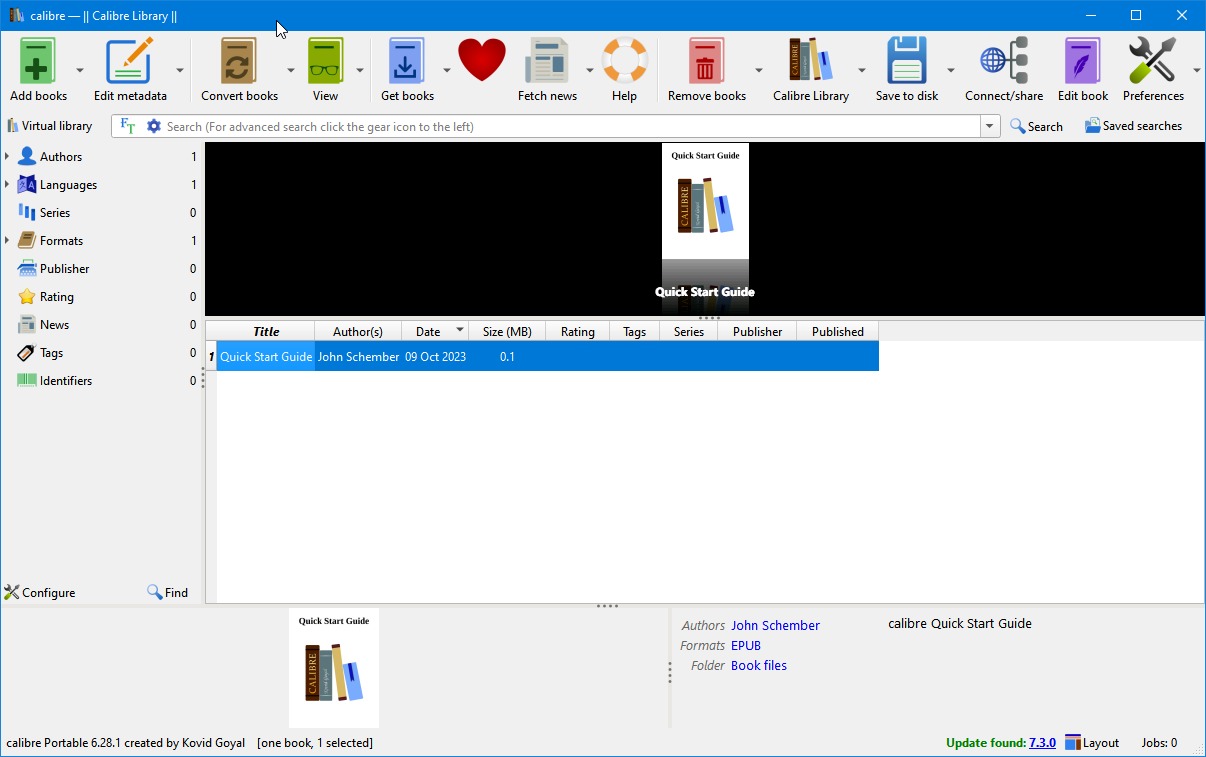Open the Layout button
Screen dimensions: 1206x757
[x=1092, y=743]
